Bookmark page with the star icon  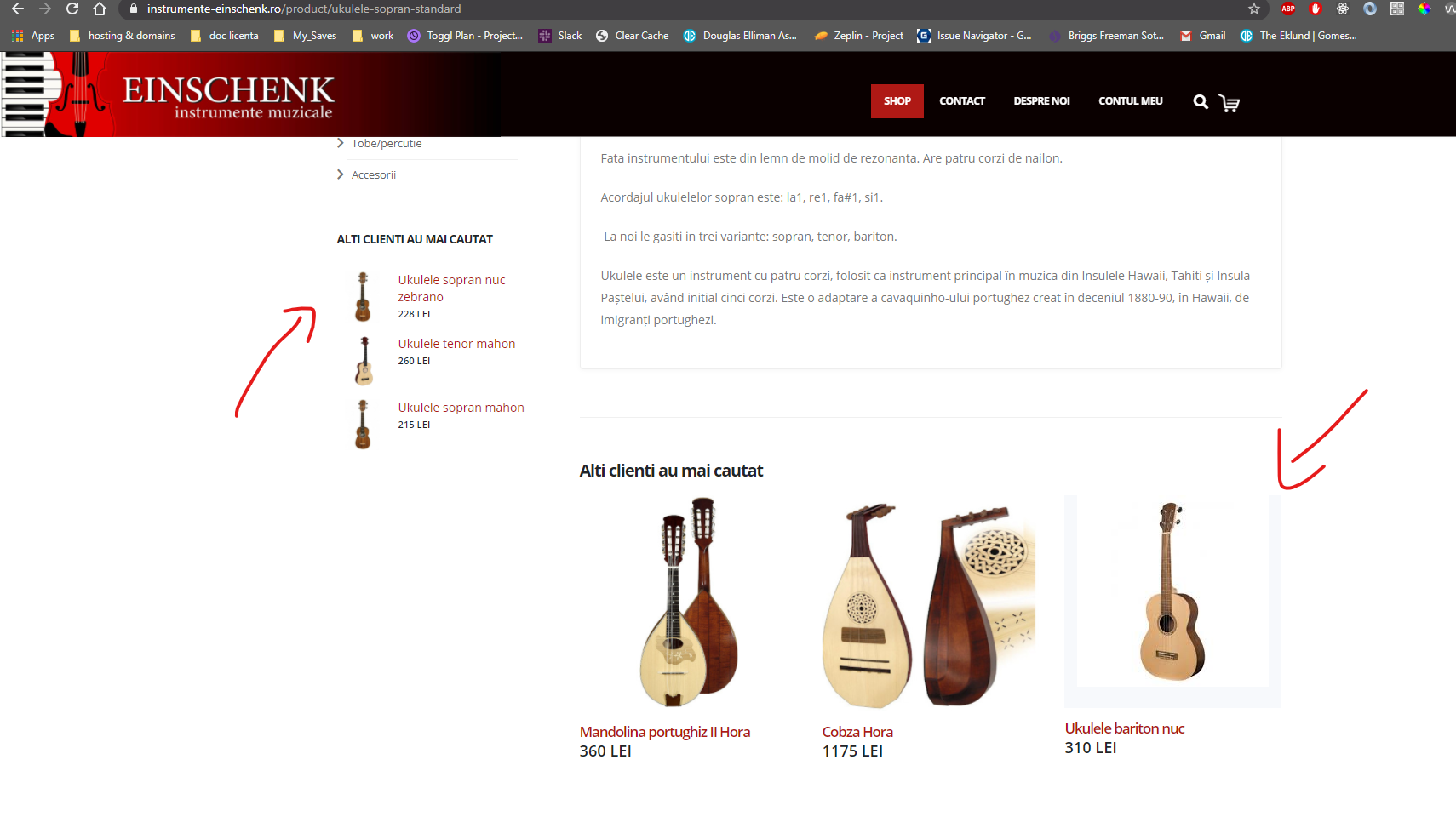(x=1253, y=9)
